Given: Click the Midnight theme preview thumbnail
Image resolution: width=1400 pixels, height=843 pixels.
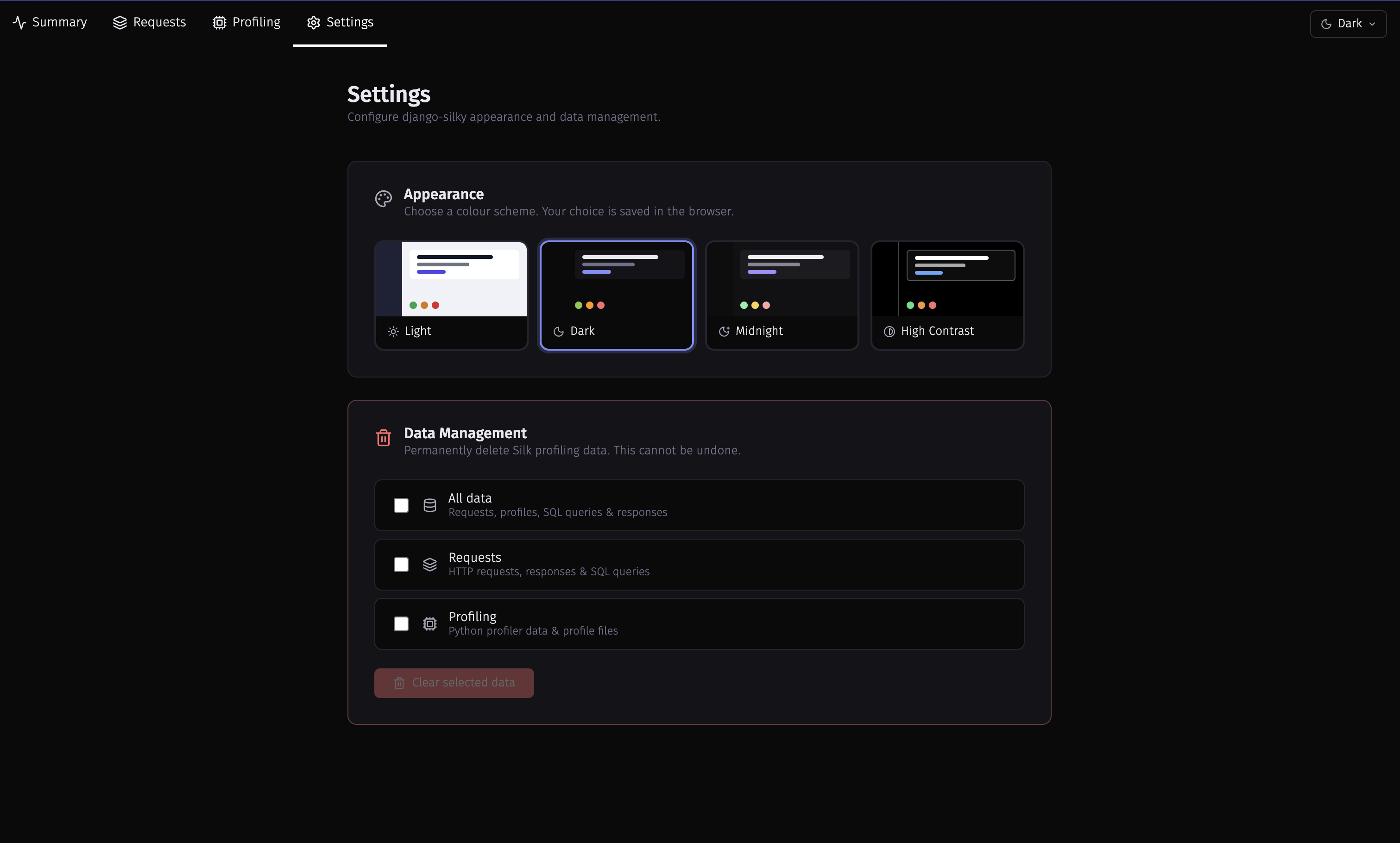Looking at the screenshot, I should tap(782, 278).
